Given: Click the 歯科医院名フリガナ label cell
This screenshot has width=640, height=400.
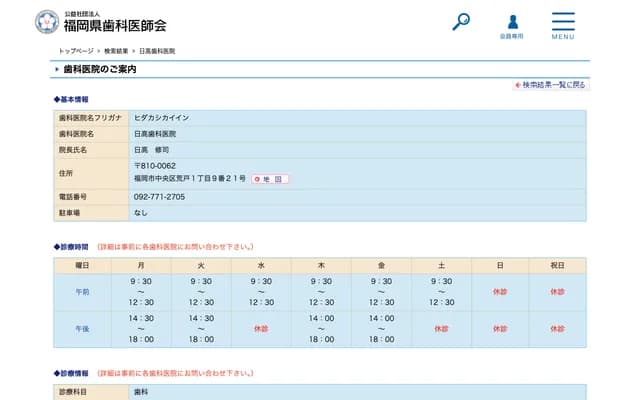Looking at the screenshot, I should point(91,118).
